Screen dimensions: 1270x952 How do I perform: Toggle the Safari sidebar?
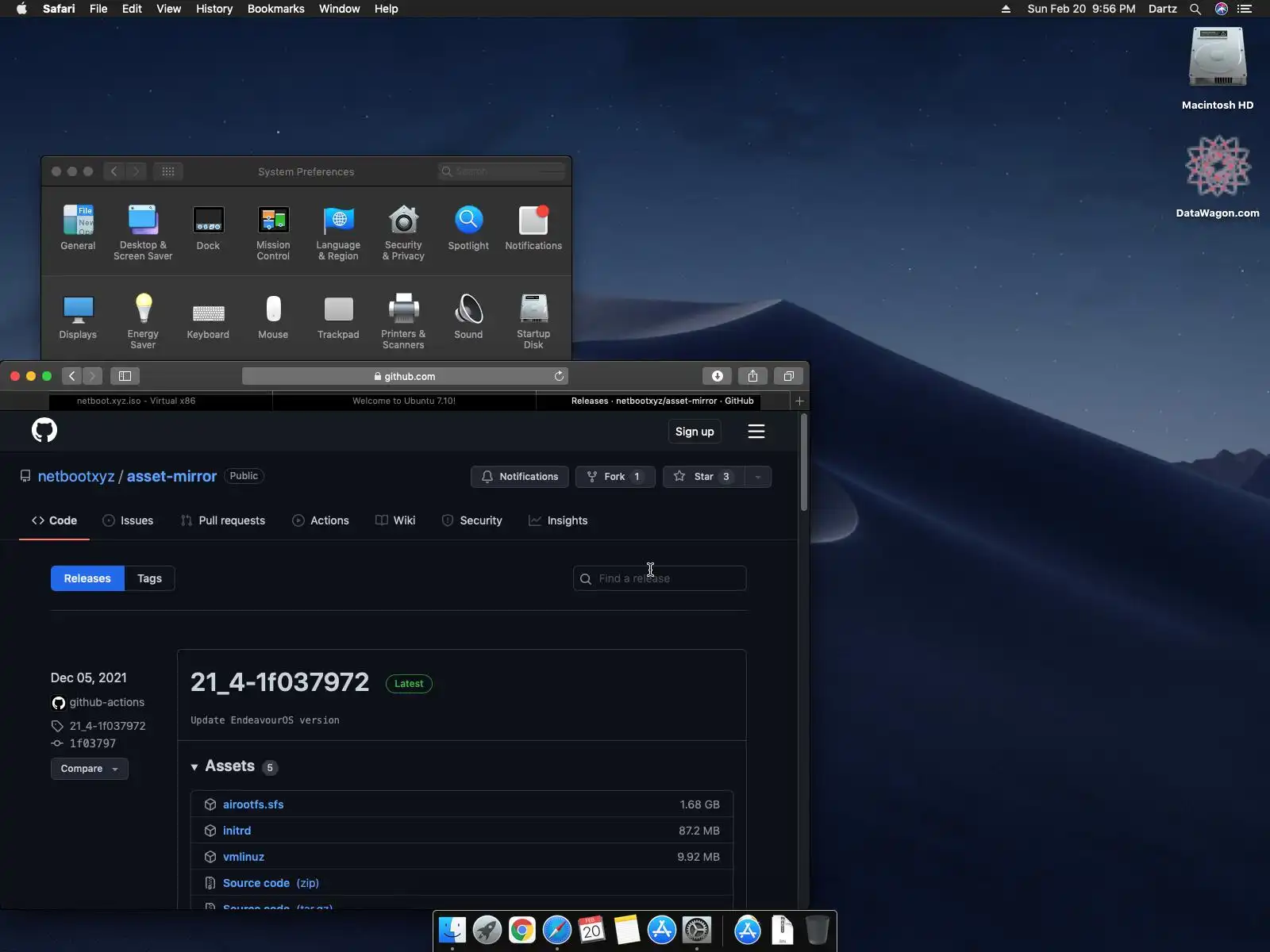click(125, 376)
